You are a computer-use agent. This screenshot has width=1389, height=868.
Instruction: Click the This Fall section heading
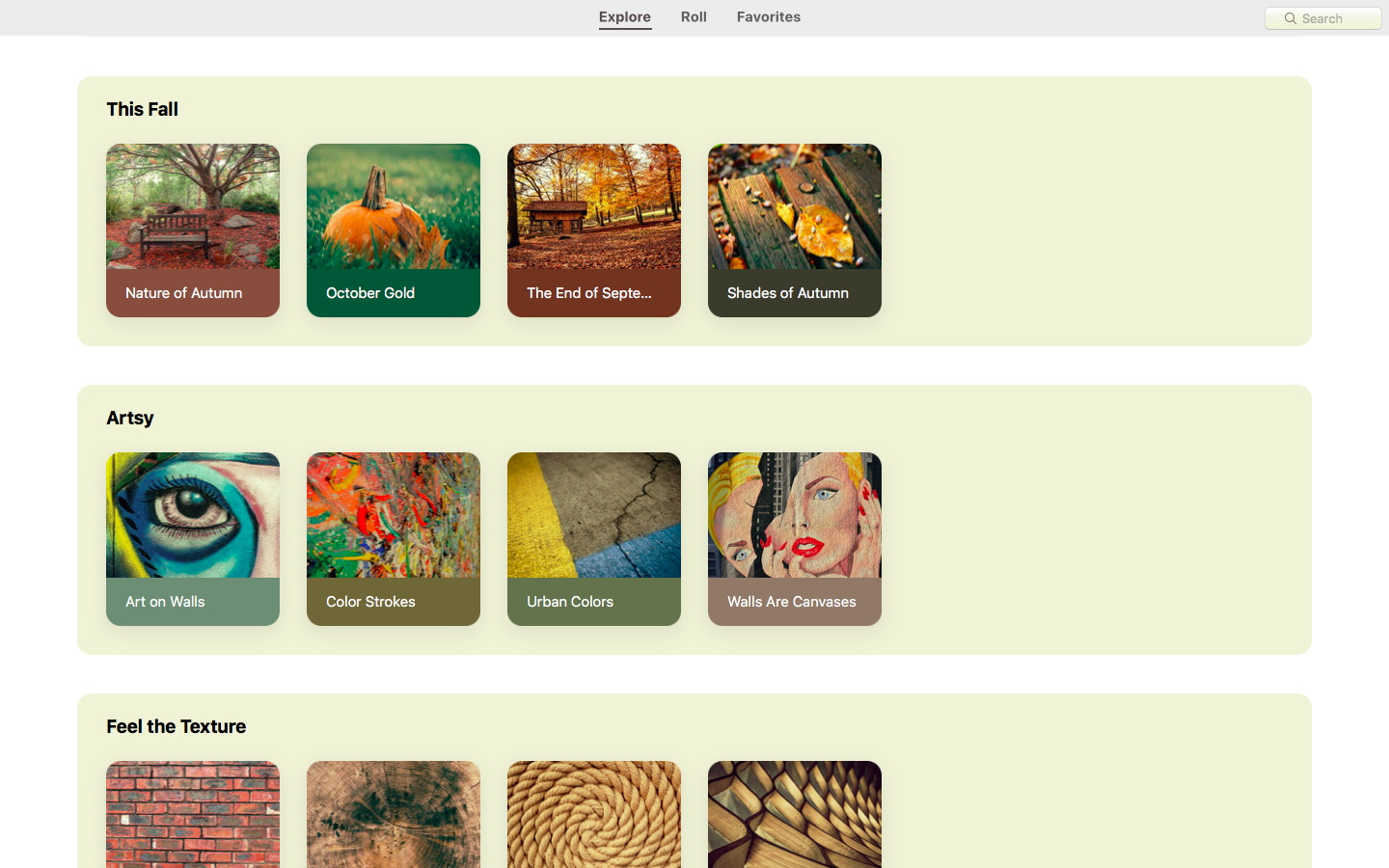click(x=143, y=109)
